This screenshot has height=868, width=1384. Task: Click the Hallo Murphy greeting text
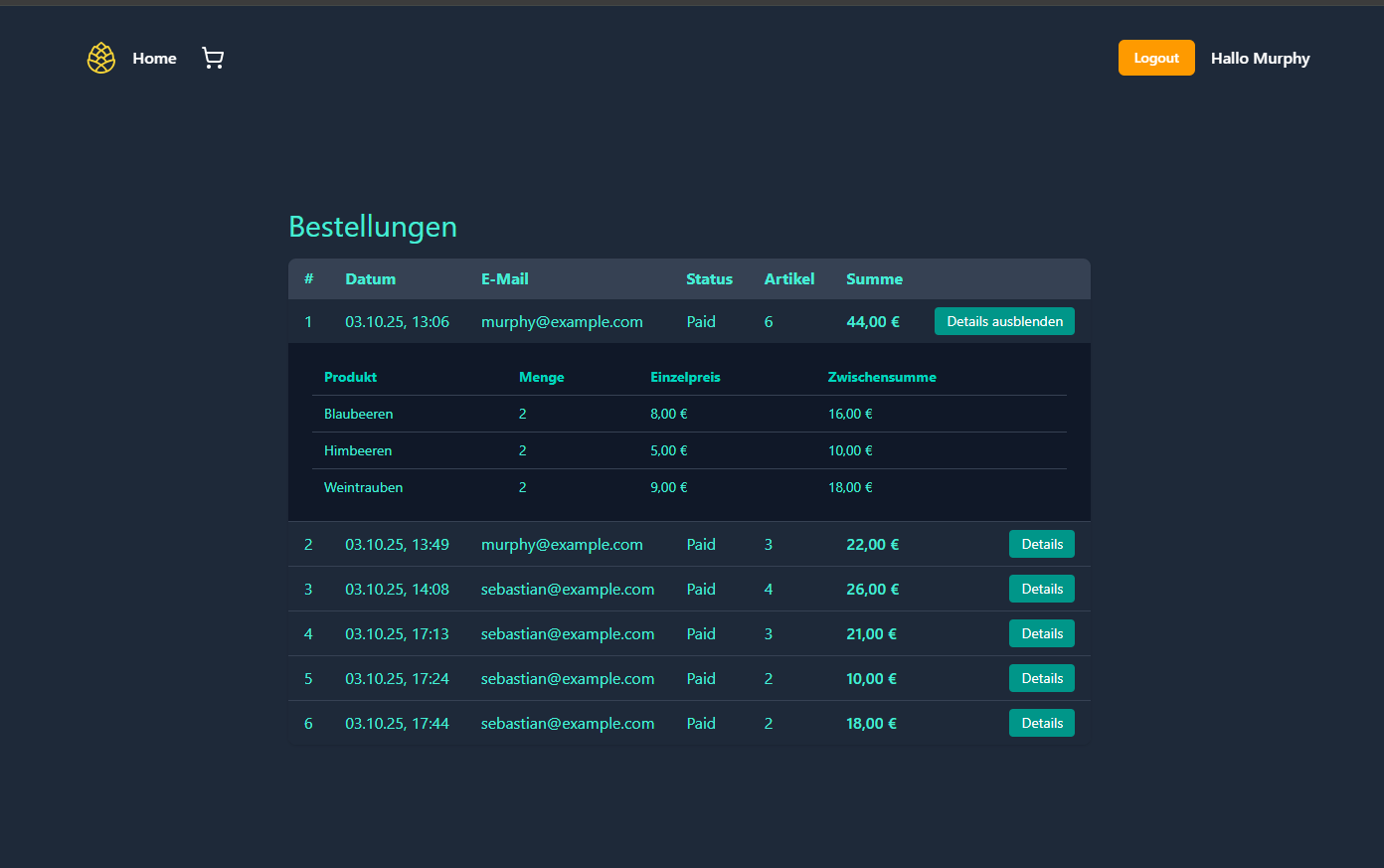1260,59
